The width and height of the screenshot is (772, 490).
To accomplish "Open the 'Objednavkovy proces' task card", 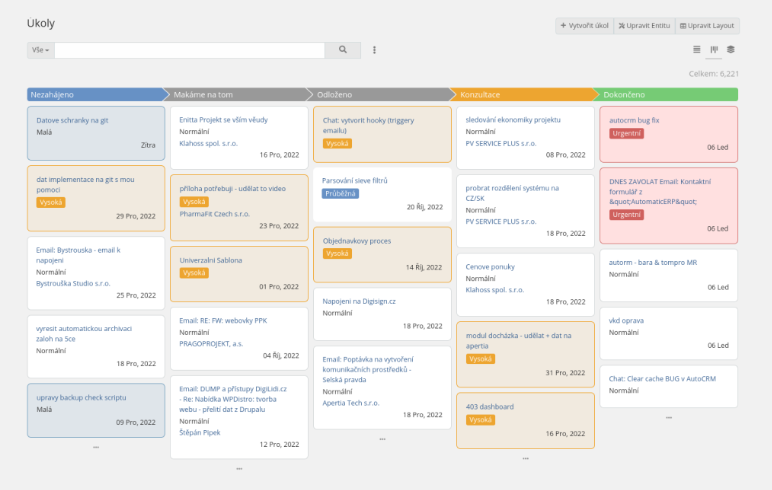I will (x=356, y=240).
